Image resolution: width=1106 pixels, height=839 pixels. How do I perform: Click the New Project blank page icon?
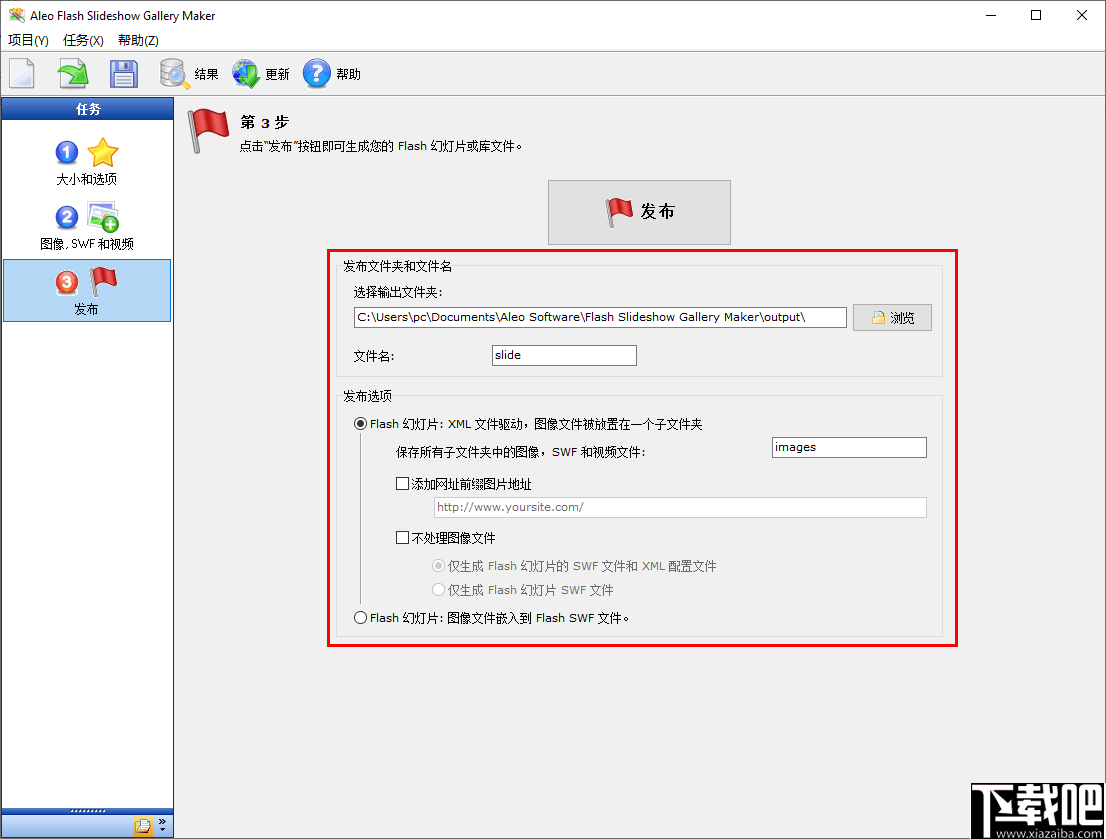click(22, 73)
